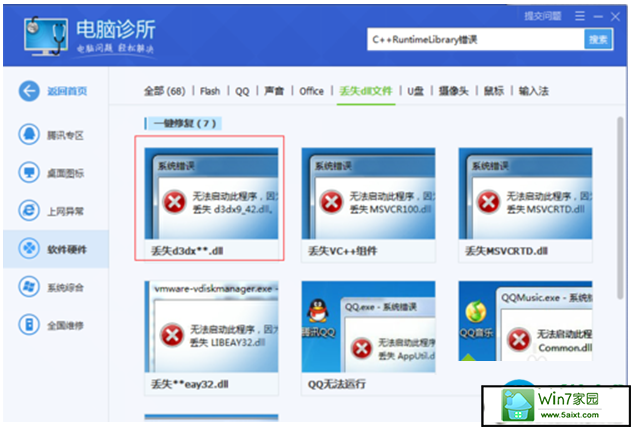Open the header menu hamburger icon
The height and width of the screenshot is (427, 631).
click(580, 17)
